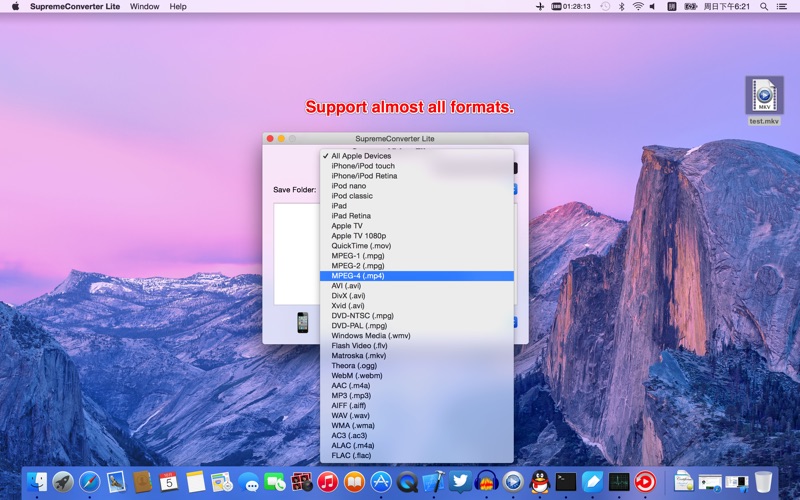Select iPod nano preset
Screen dimensions: 800x500
click(x=416, y=186)
